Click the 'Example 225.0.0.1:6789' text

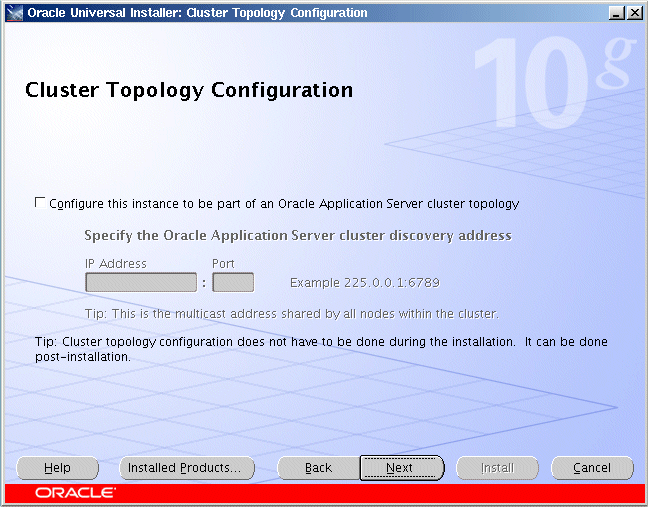click(365, 283)
